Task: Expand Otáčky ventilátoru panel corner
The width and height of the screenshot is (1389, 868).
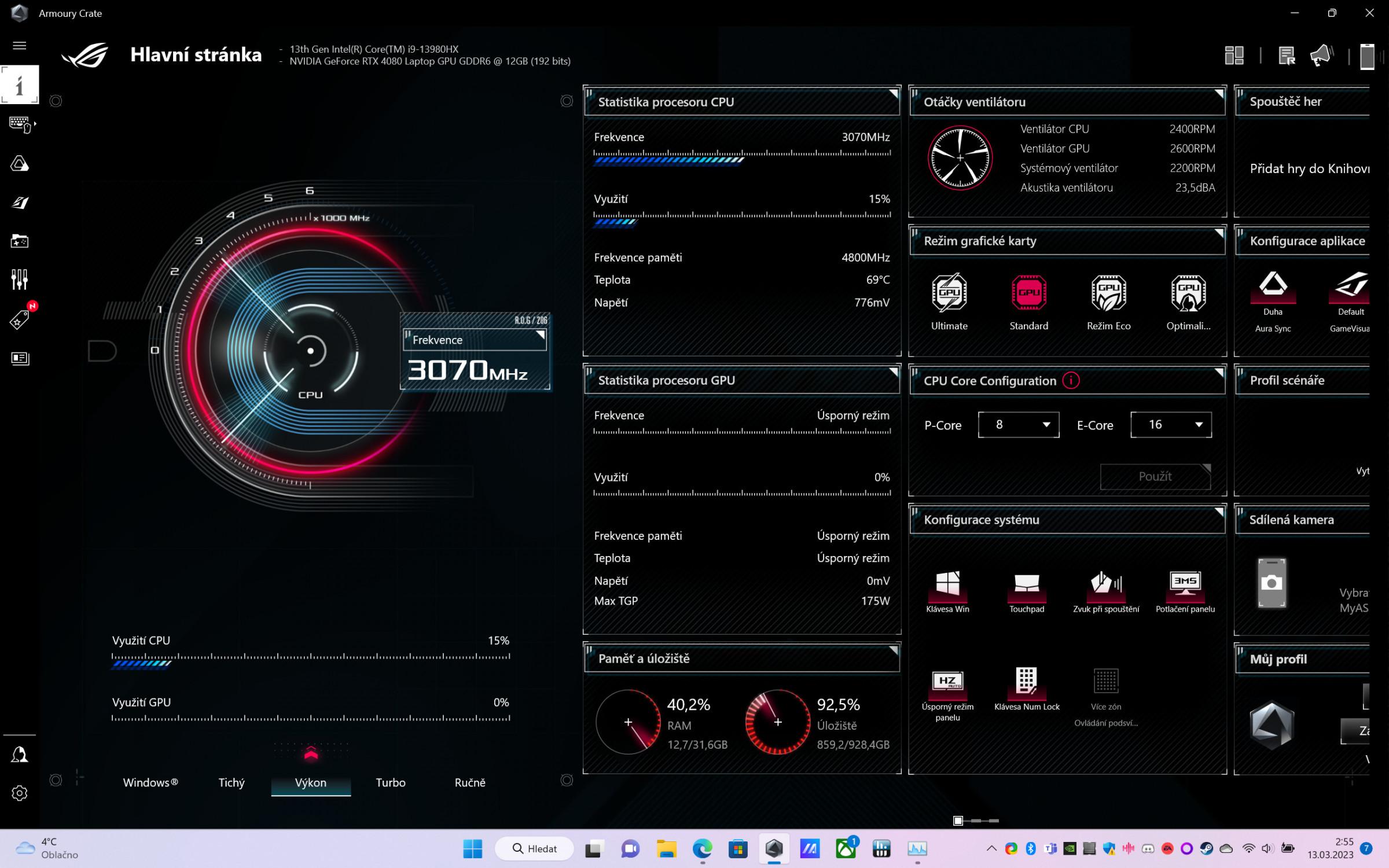Action: click(x=1219, y=93)
